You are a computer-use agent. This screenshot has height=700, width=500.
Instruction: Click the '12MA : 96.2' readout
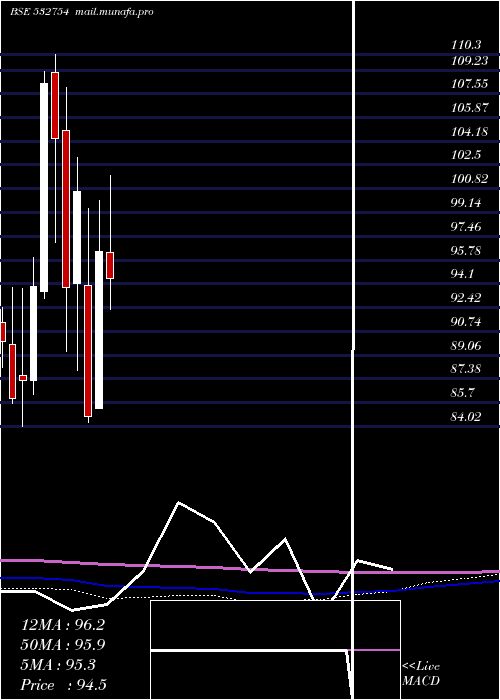(x=63, y=625)
